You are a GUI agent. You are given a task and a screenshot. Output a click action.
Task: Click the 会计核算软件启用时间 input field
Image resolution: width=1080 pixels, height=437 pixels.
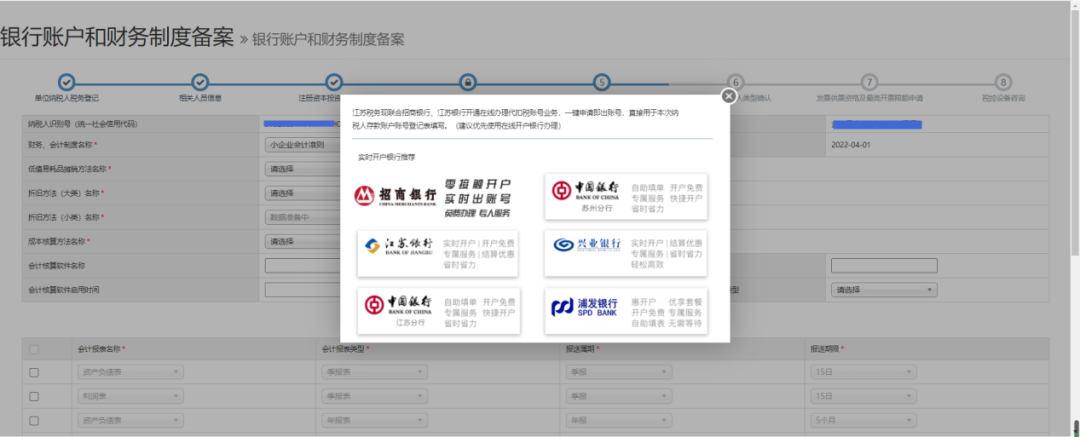(x=302, y=290)
